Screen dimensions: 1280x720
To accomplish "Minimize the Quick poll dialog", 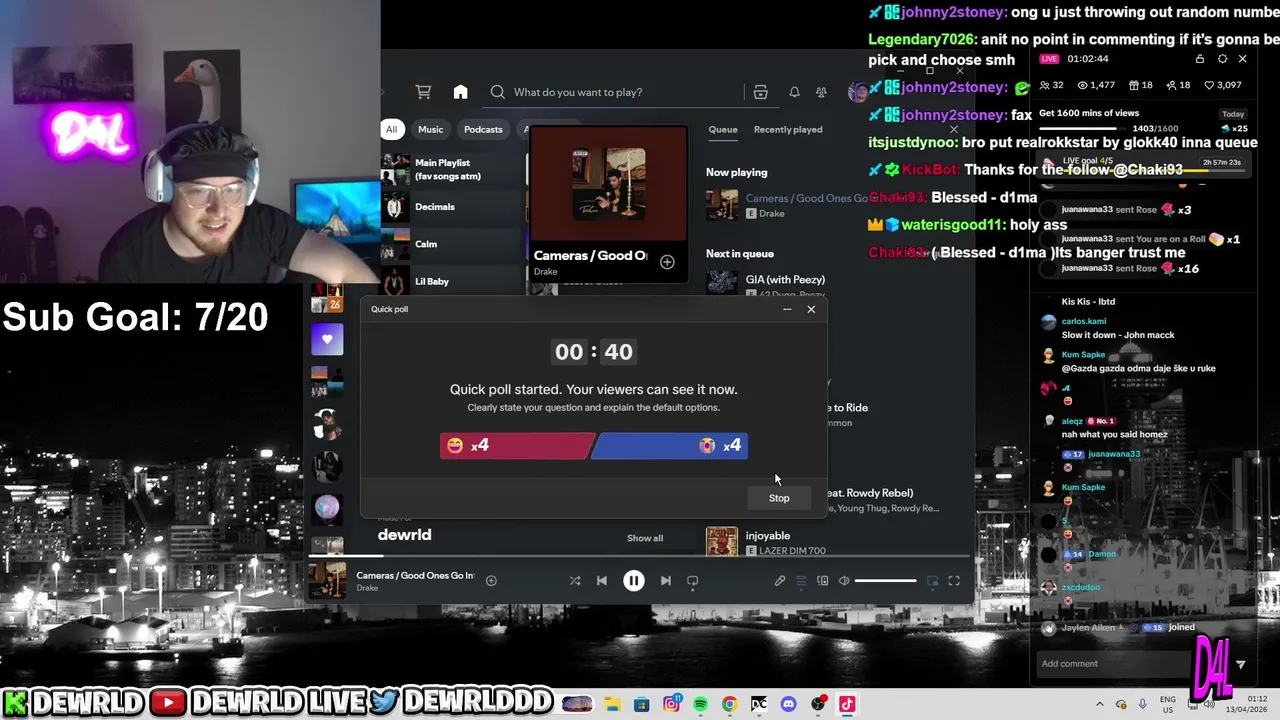I will point(787,309).
